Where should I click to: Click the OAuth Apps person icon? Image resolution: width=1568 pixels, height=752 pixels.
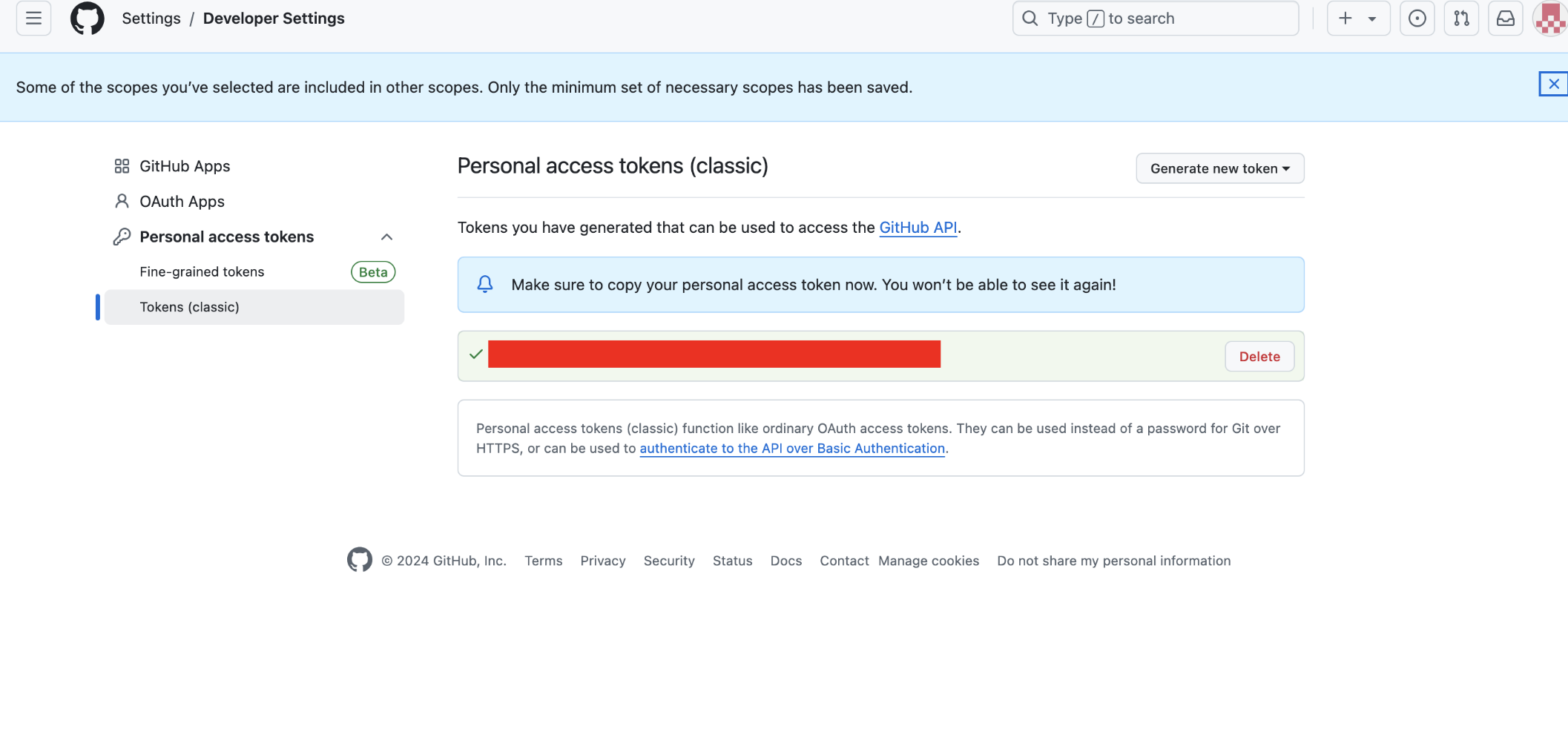point(122,201)
